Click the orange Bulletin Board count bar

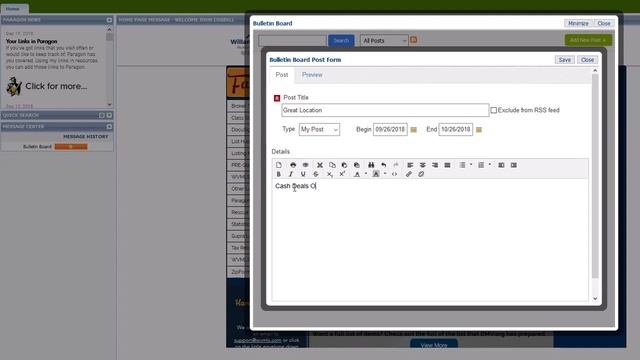[71, 147]
